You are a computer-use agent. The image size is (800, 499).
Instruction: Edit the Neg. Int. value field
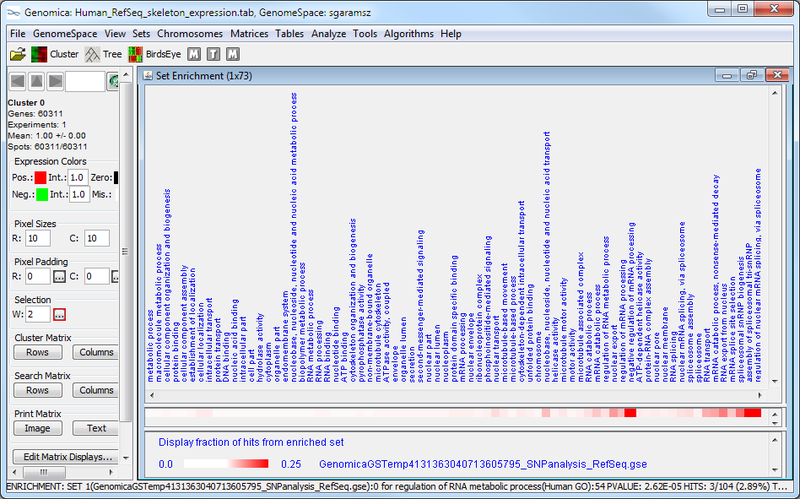pos(79,194)
